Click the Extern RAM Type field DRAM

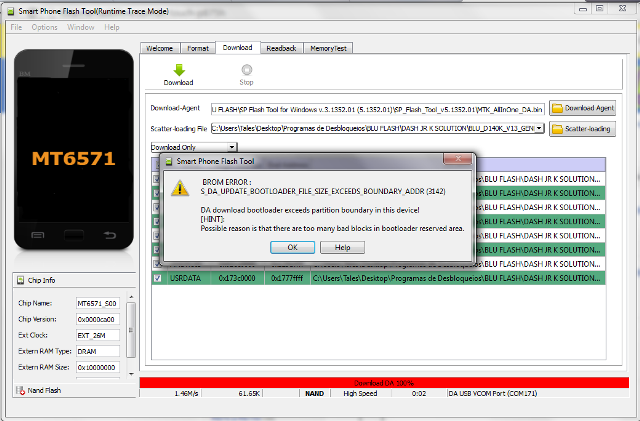pos(98,351)
